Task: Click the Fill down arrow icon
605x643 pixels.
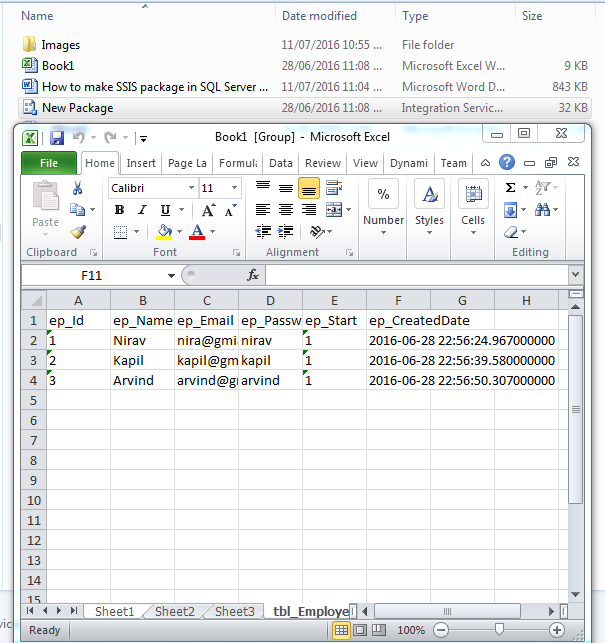Action: (x=510, y=210)
